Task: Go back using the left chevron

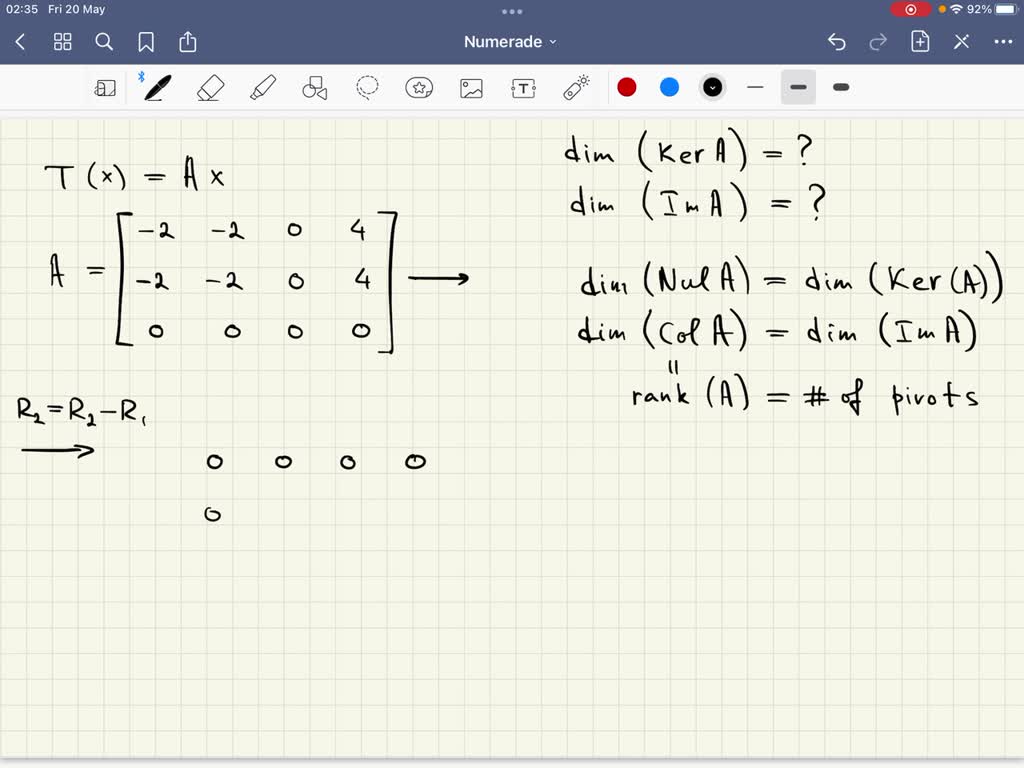Action: [x=21, y=42]
